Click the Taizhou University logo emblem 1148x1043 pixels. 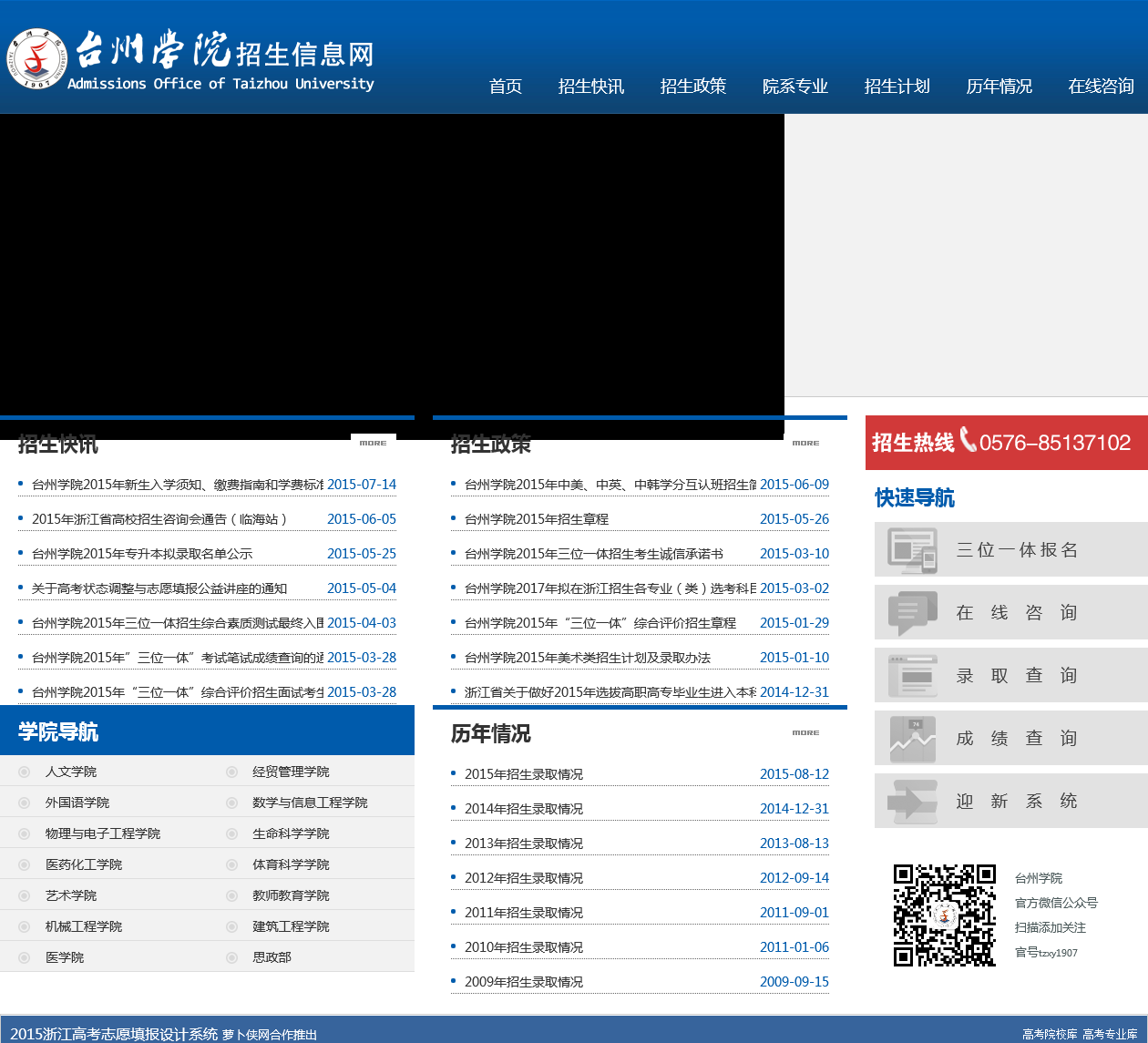pyautogui.click(x=37, y=58)
